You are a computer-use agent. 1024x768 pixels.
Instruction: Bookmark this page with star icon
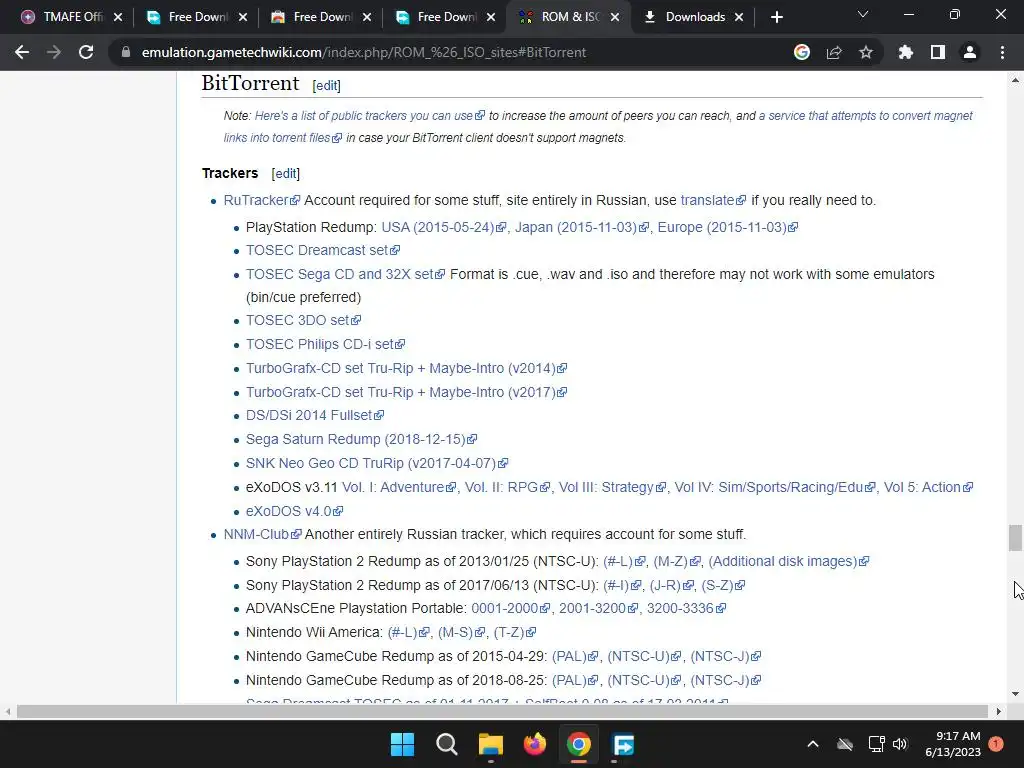tap(865, 52)
